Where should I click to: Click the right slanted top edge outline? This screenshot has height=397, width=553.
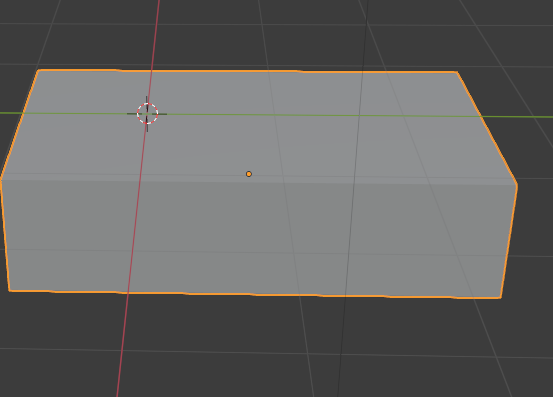click(x=487, y=128)
